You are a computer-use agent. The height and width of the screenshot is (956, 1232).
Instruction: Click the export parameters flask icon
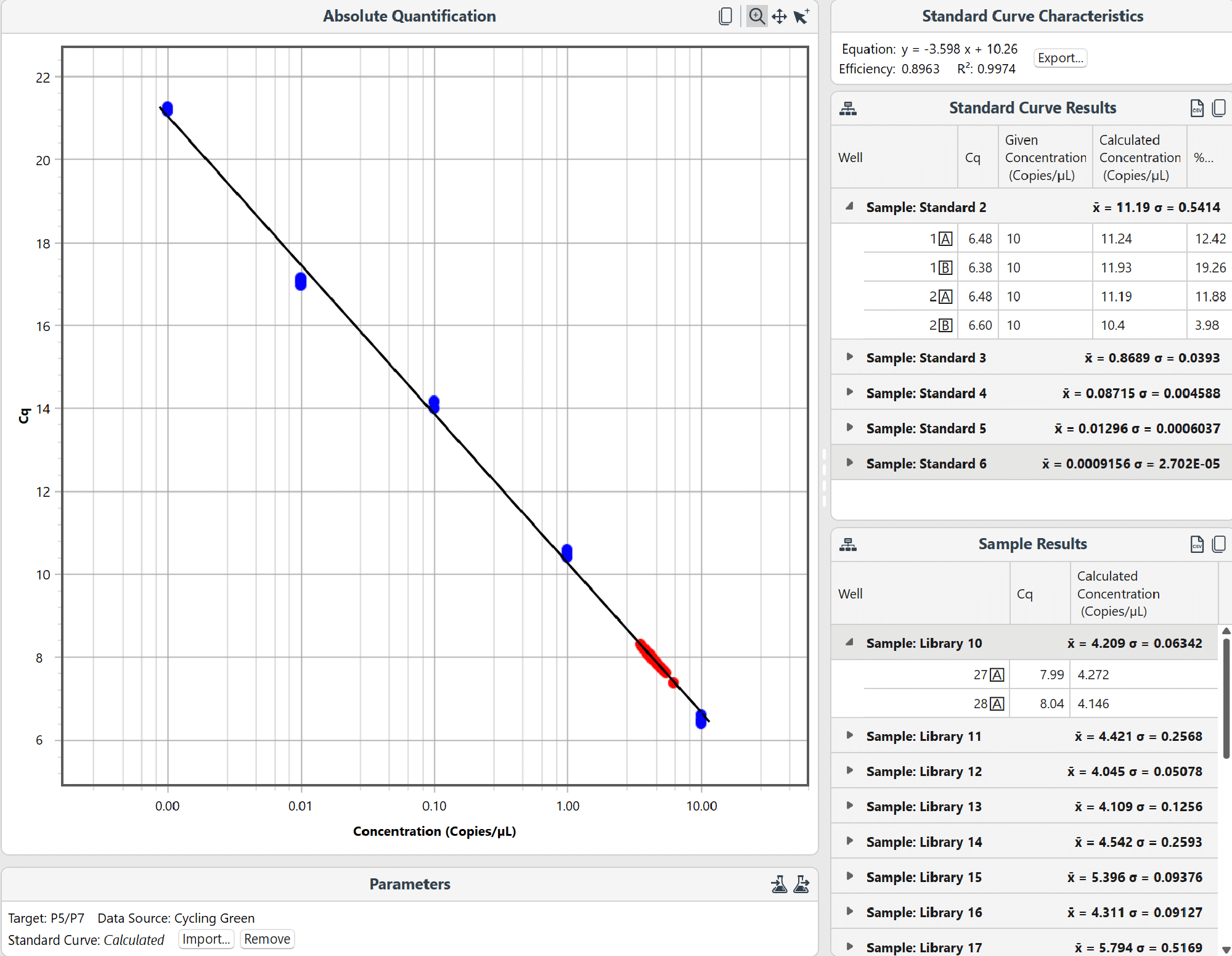point(801,885)
